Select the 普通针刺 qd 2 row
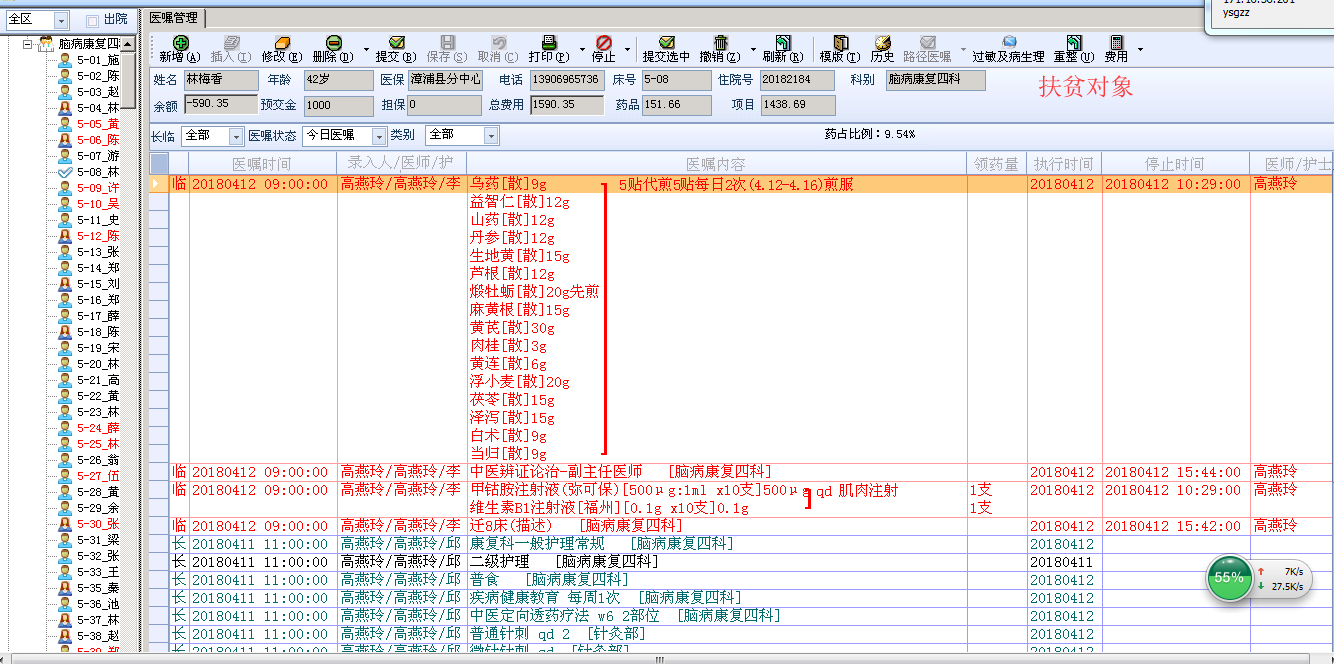The image size is (1334, 664). tap(741, 634)
